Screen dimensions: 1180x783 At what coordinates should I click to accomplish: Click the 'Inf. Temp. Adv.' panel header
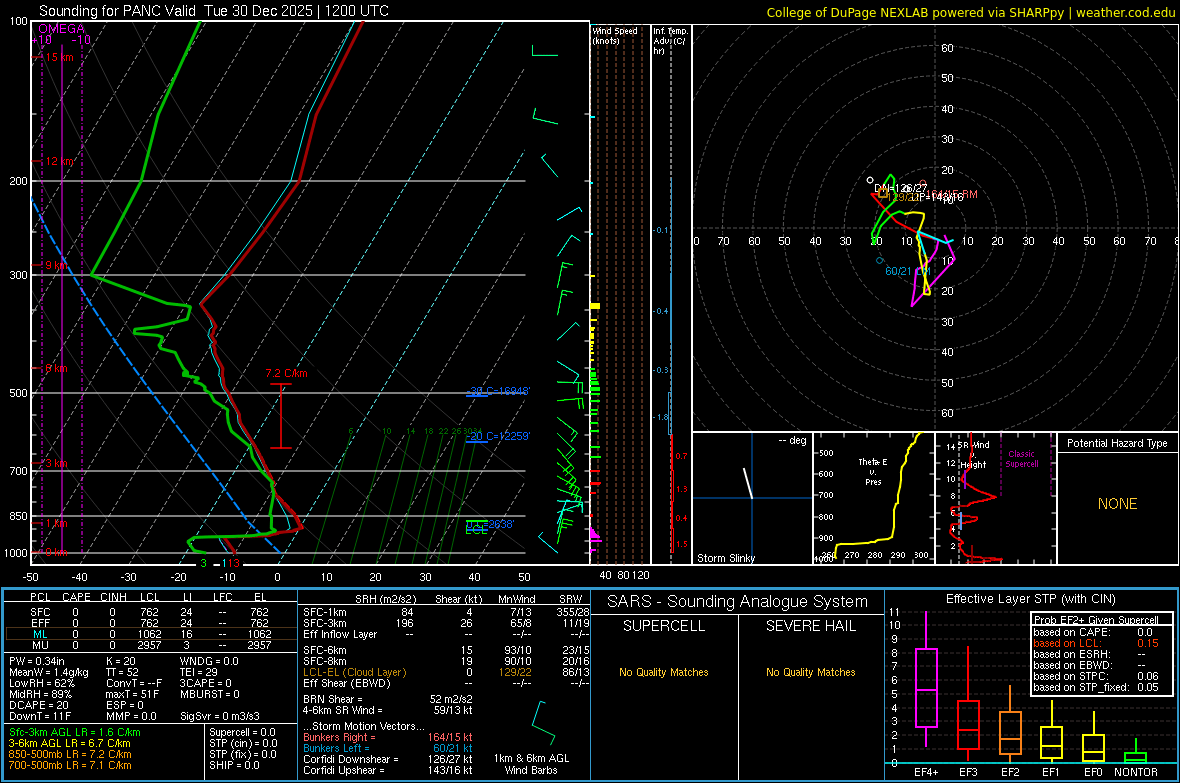[x=670, y=41]
